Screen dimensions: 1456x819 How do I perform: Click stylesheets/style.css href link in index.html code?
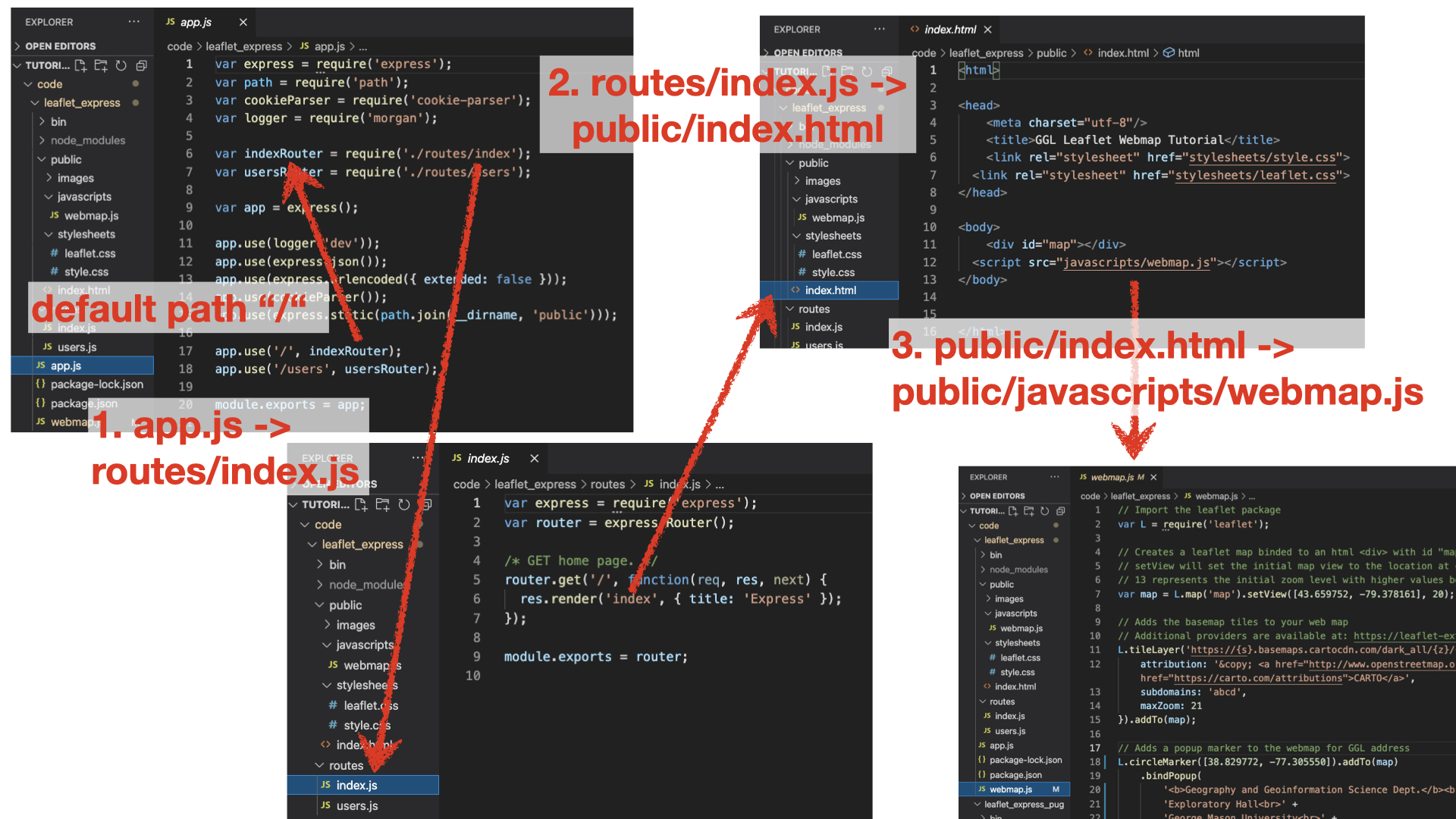tap(1263, 158)
